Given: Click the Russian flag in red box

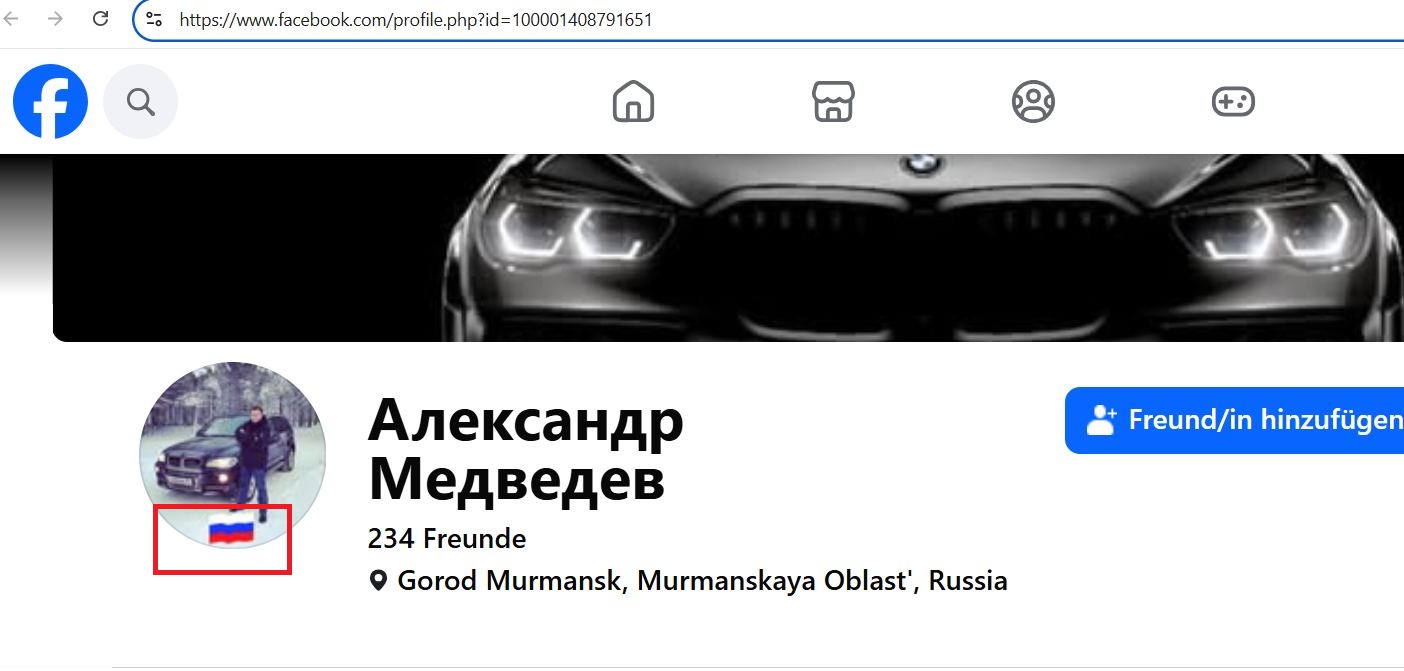Looking at the screenshot, I should pos(231,528).
